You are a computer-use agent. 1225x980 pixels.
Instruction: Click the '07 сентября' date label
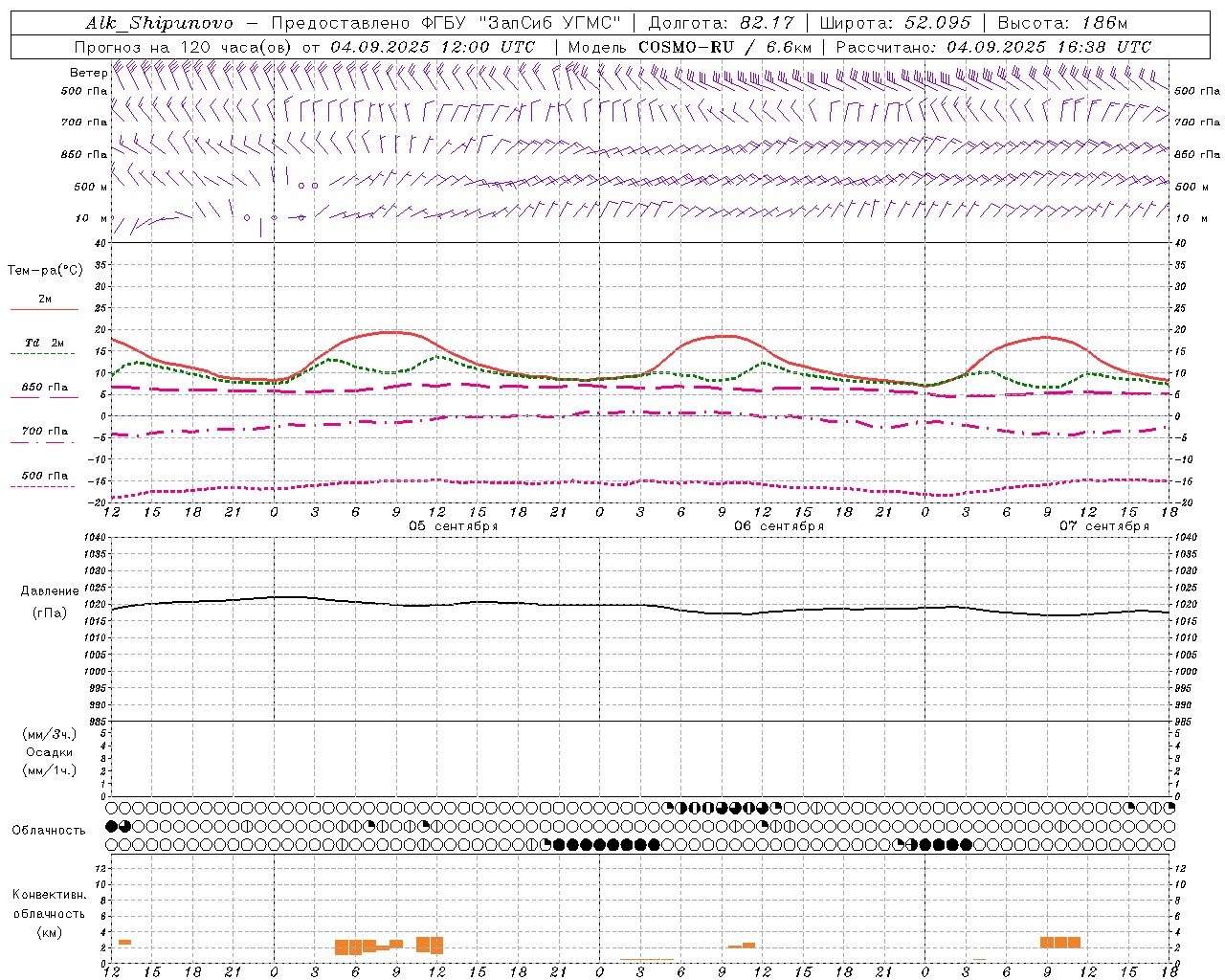(x=1104, y=526)
